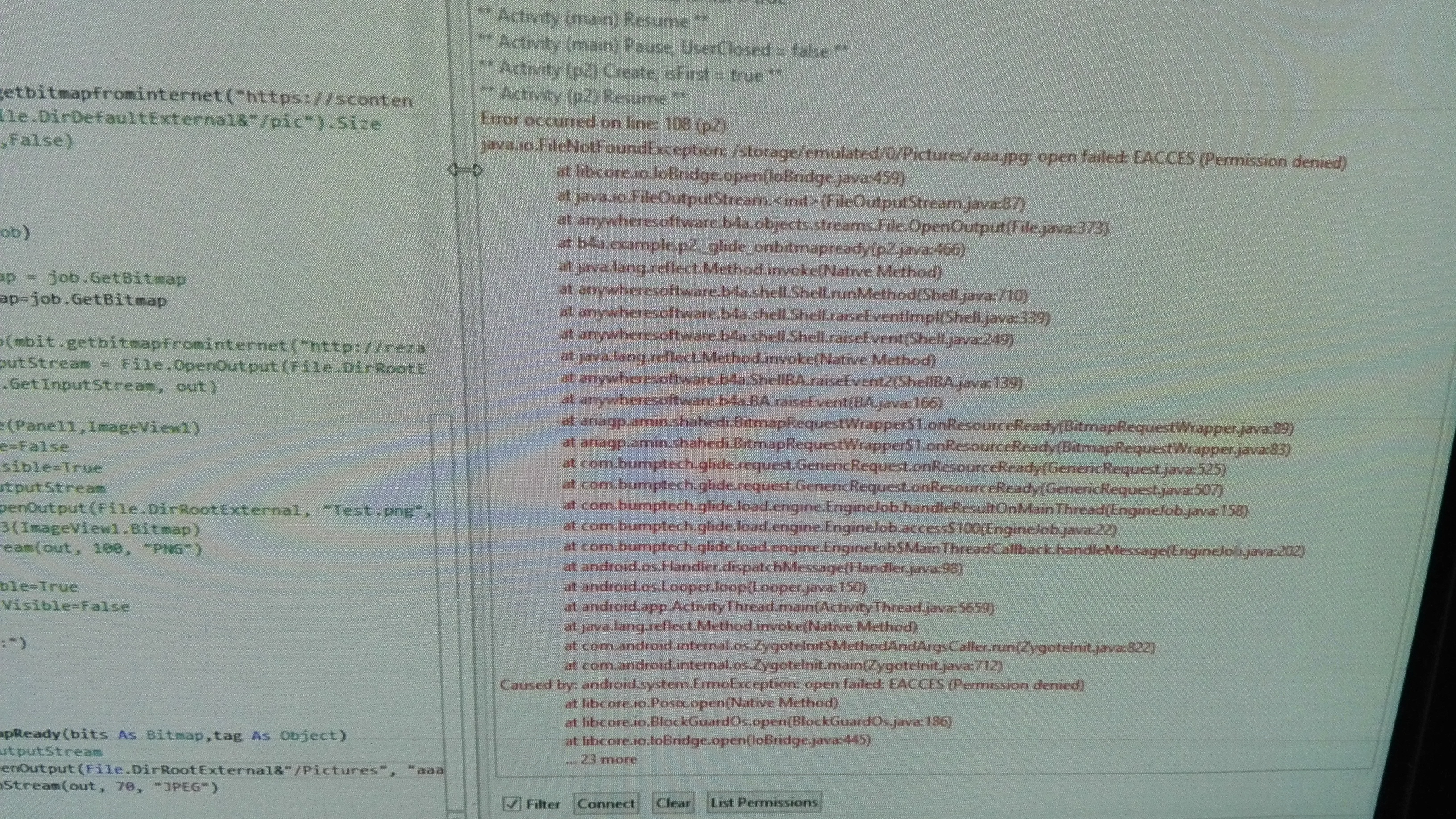The height and width of the screenshot is (819, 1456).
Task: Click the 'Error occurred on line: 108' log line
Action: coord(603,122)
